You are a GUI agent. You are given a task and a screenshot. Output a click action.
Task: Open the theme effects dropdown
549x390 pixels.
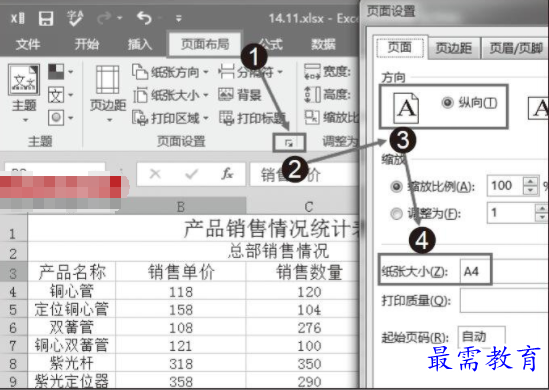(x=60, y=118)
